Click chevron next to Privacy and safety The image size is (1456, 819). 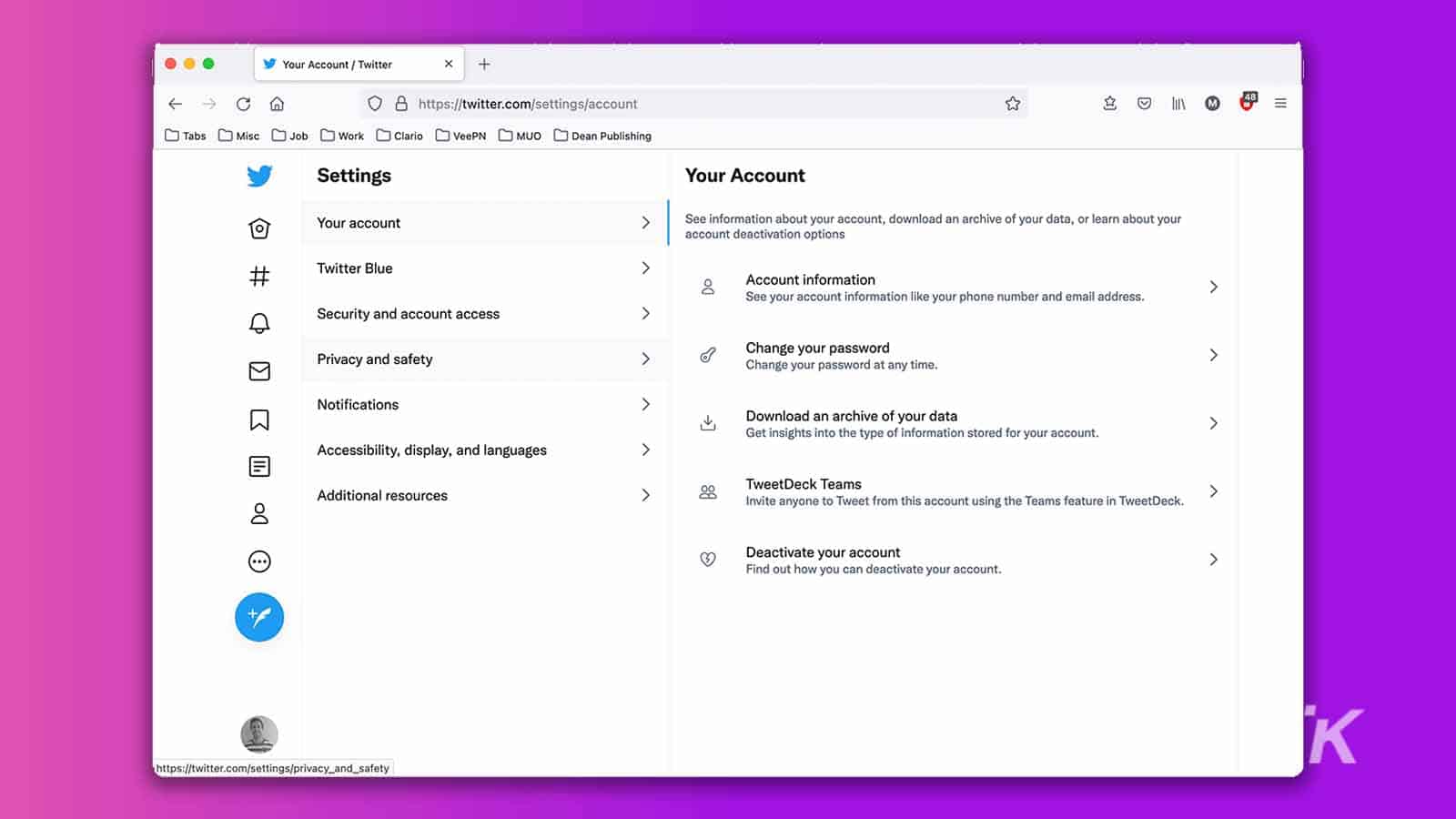pos(646,359)
